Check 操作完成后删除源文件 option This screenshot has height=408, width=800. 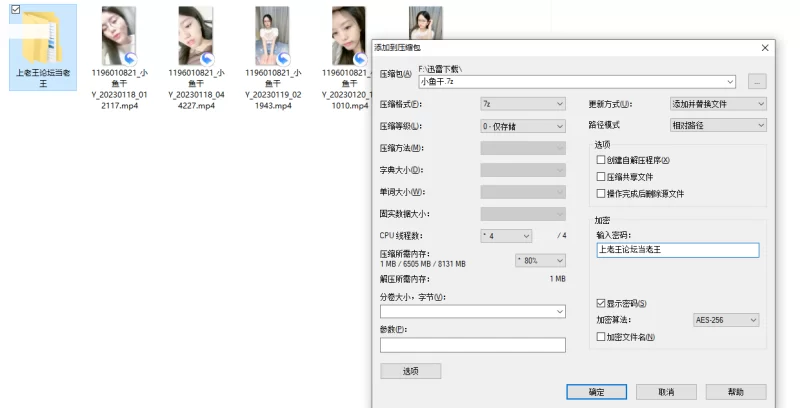click(601, 193)
